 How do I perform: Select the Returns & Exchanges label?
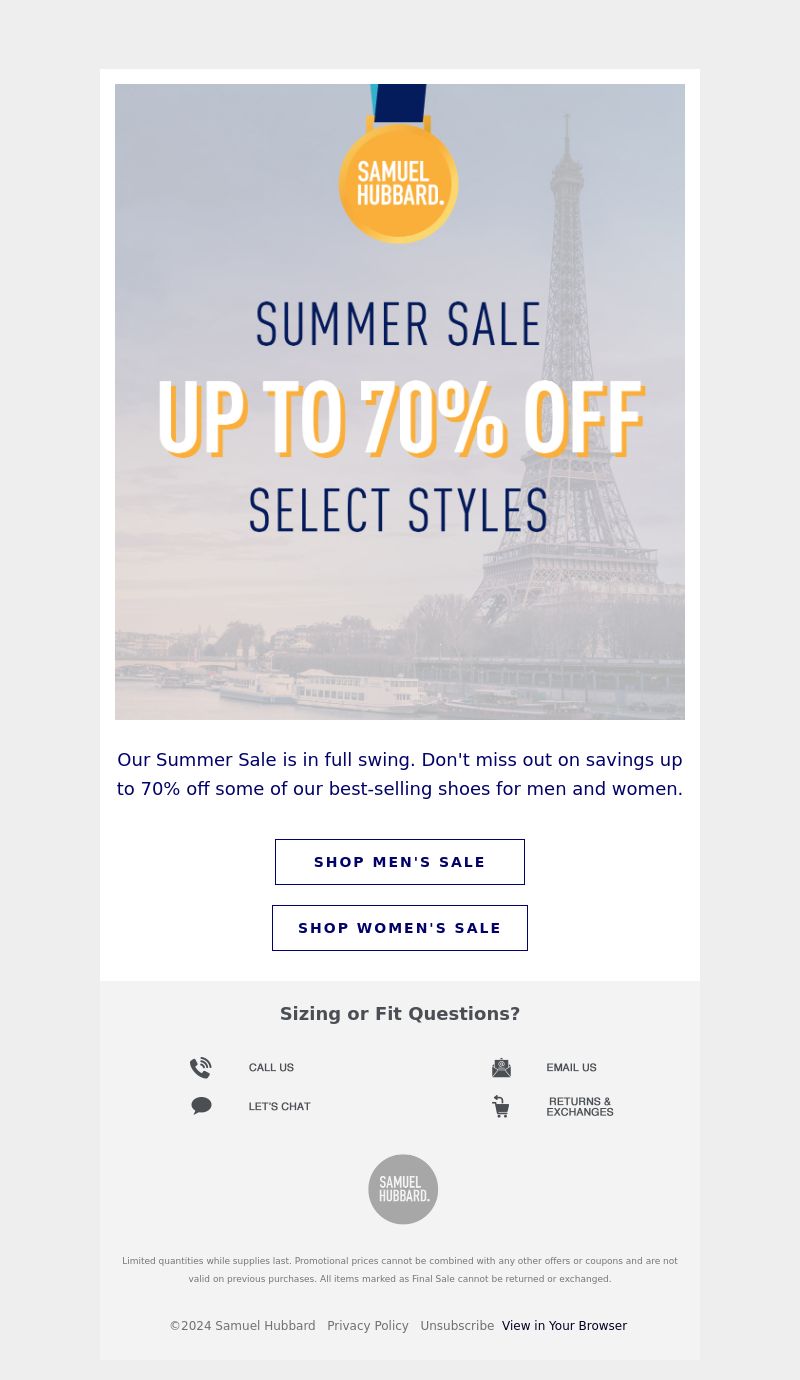point(580,1106)
